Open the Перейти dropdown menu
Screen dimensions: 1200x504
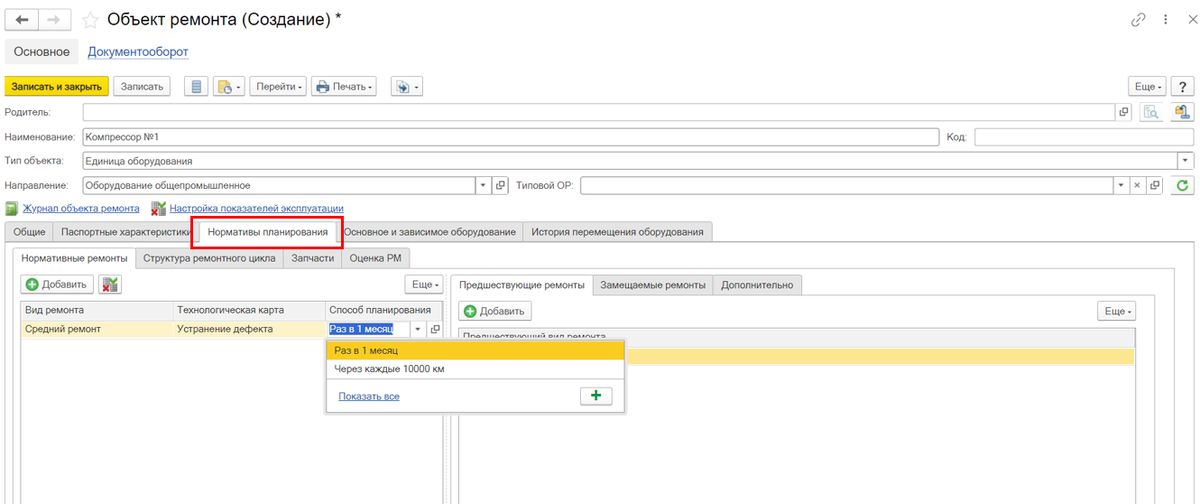(279, 87)
